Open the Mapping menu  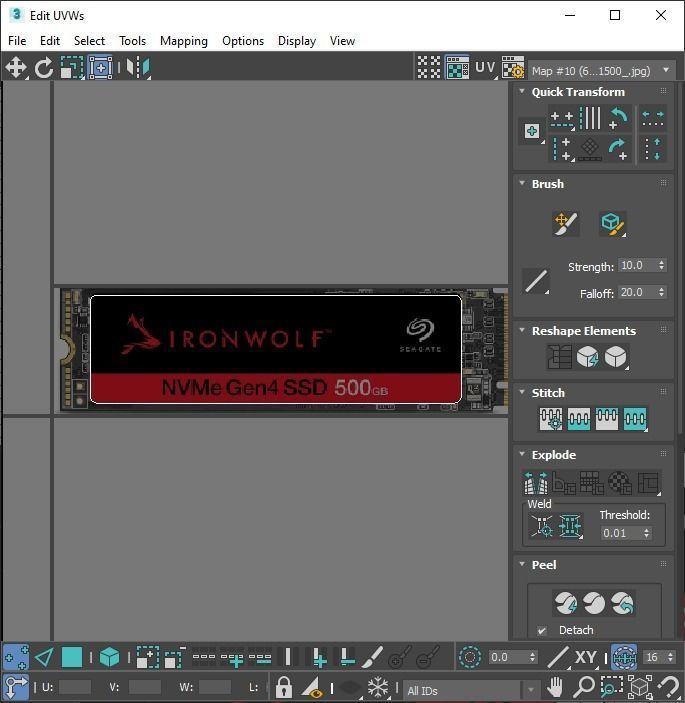(184, 41)
